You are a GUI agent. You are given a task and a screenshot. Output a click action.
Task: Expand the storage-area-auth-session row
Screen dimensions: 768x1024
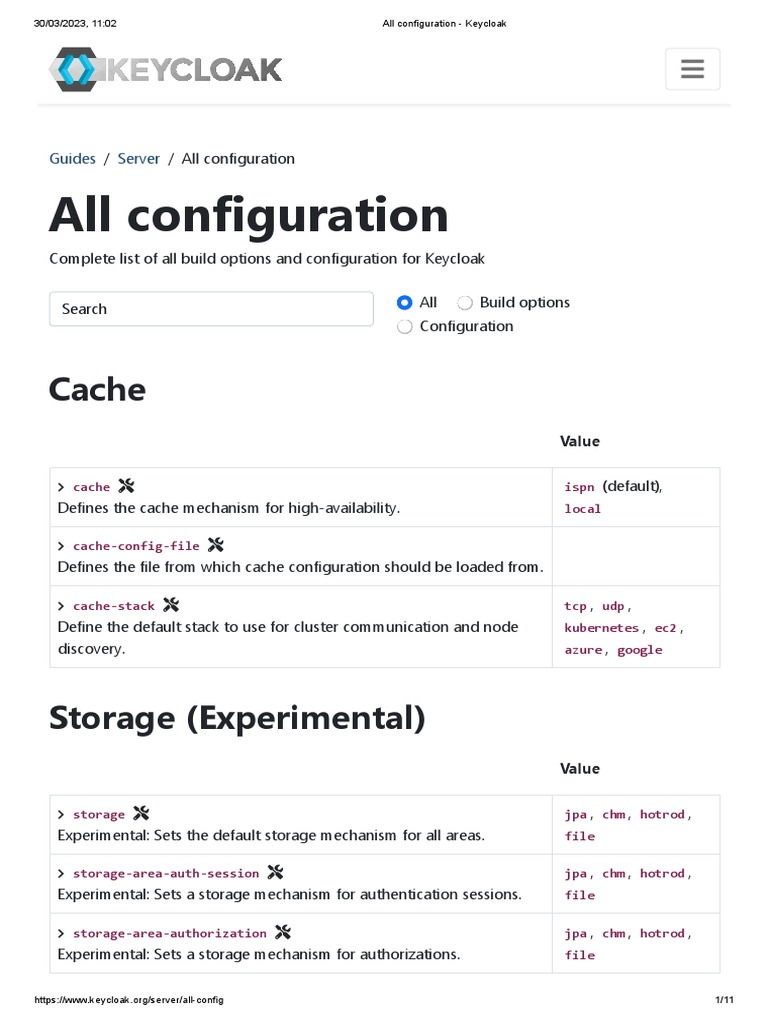point(62,874)
